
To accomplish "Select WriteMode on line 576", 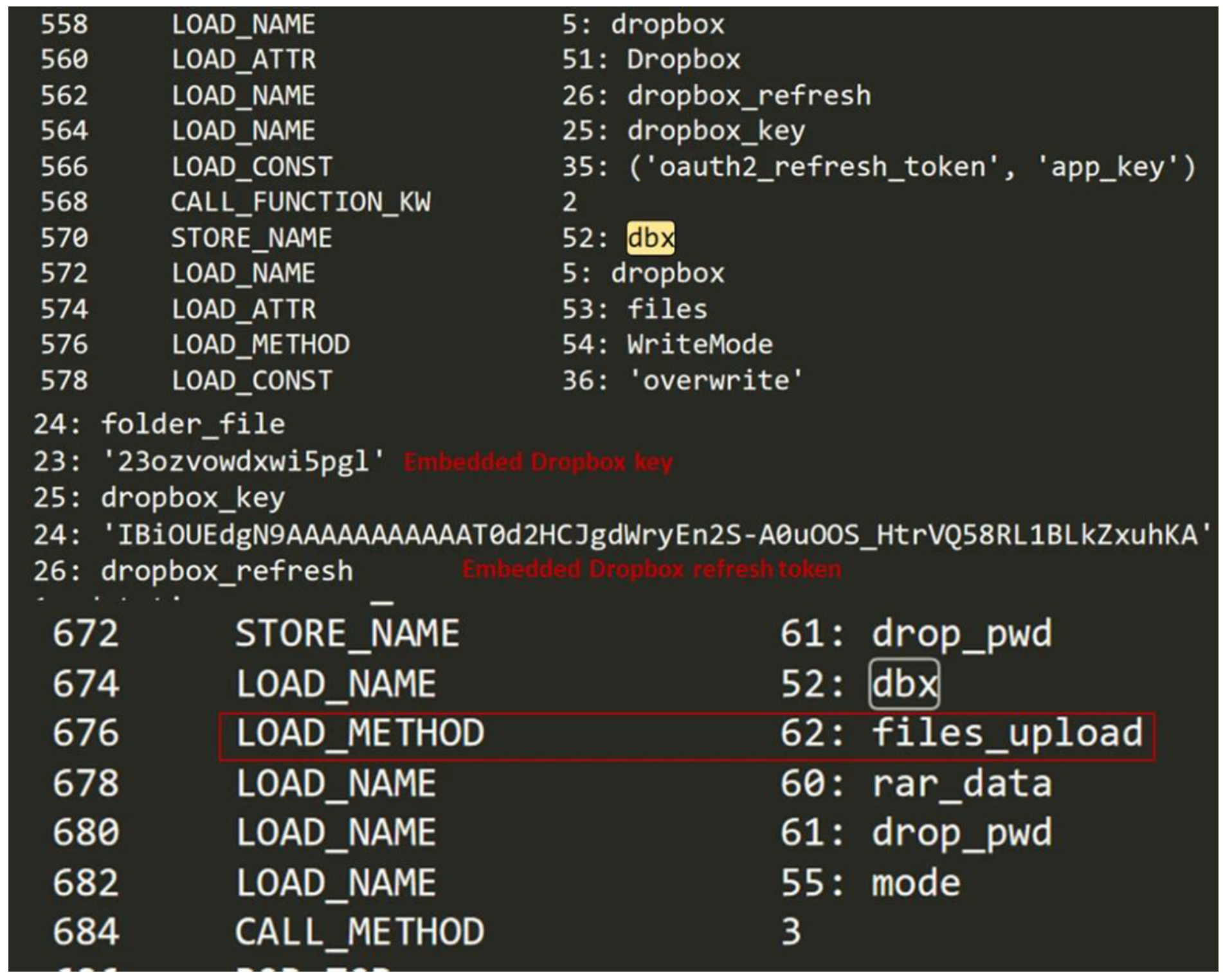I will 700,345.
